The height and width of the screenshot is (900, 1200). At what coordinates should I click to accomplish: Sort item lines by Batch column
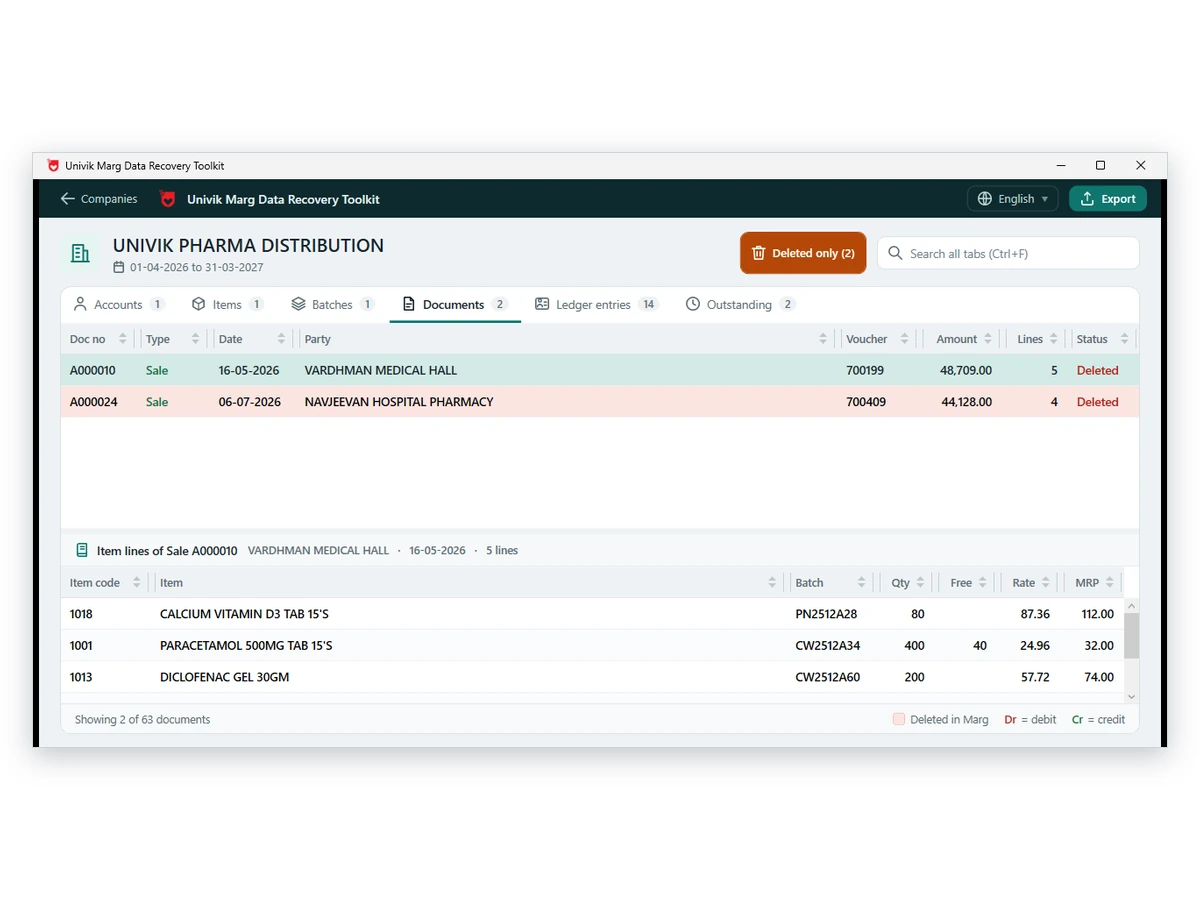tap(830, 583)
